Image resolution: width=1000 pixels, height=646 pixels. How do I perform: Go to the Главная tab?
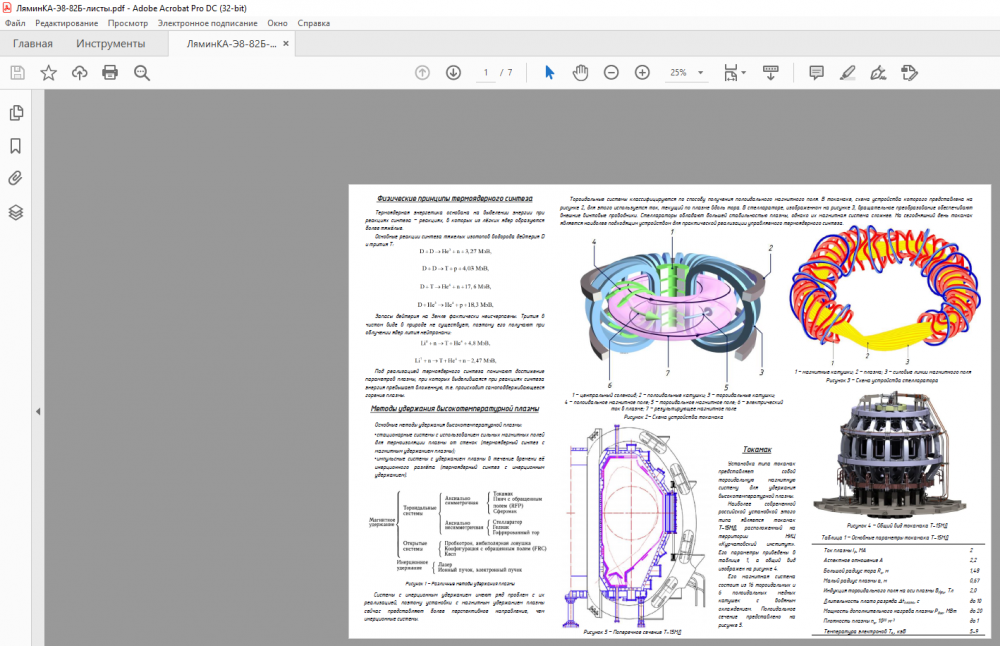[x=32, y=44]
